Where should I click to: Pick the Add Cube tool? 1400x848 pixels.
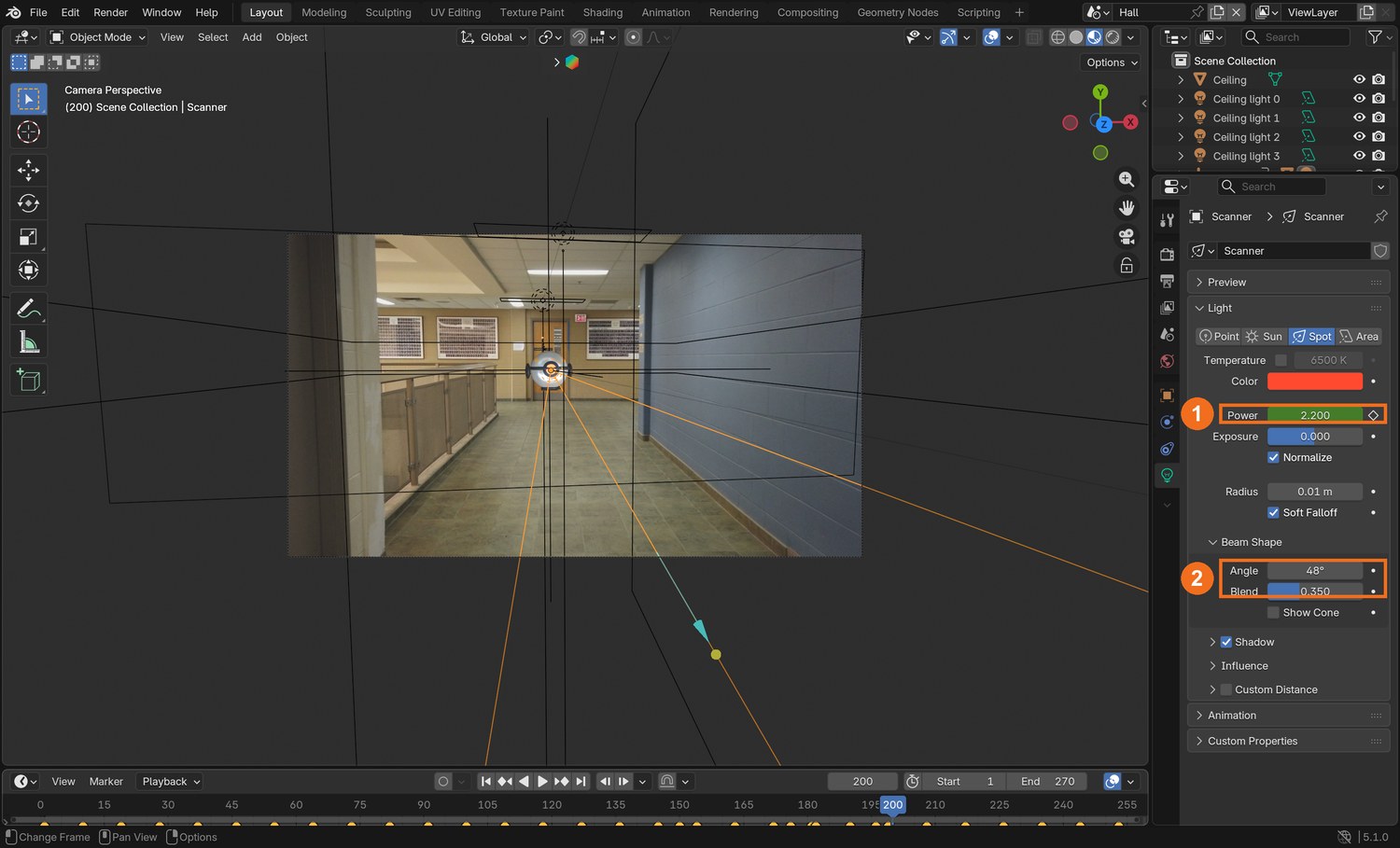(29, 380)
